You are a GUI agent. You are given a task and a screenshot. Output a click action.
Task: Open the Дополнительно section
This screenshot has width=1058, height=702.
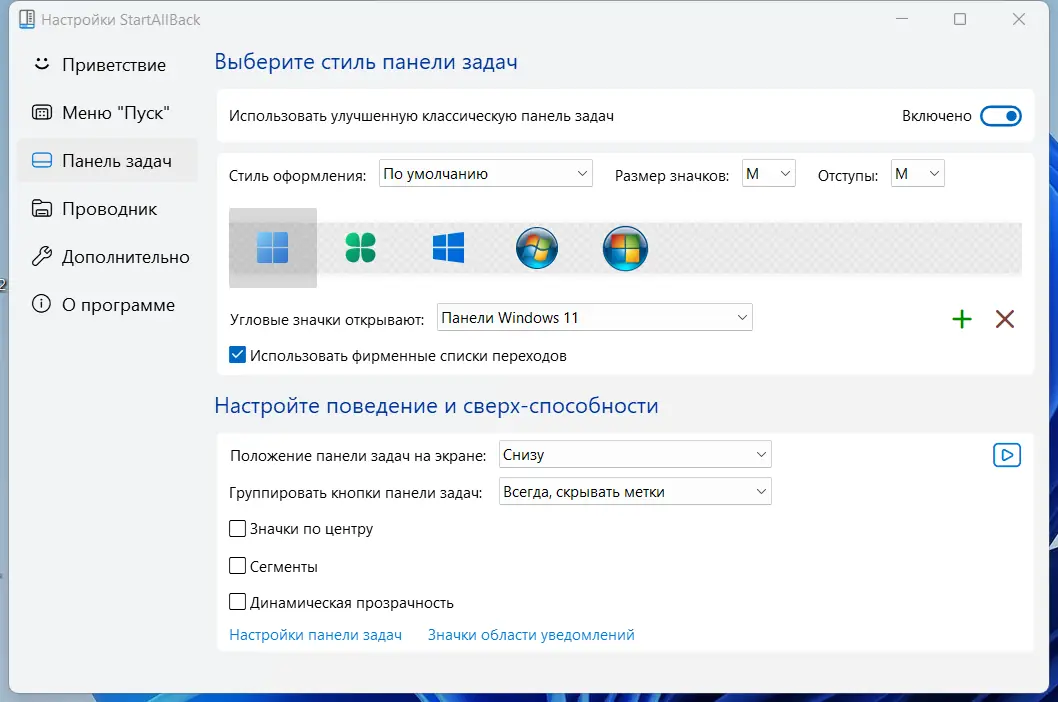coord(108,256)
